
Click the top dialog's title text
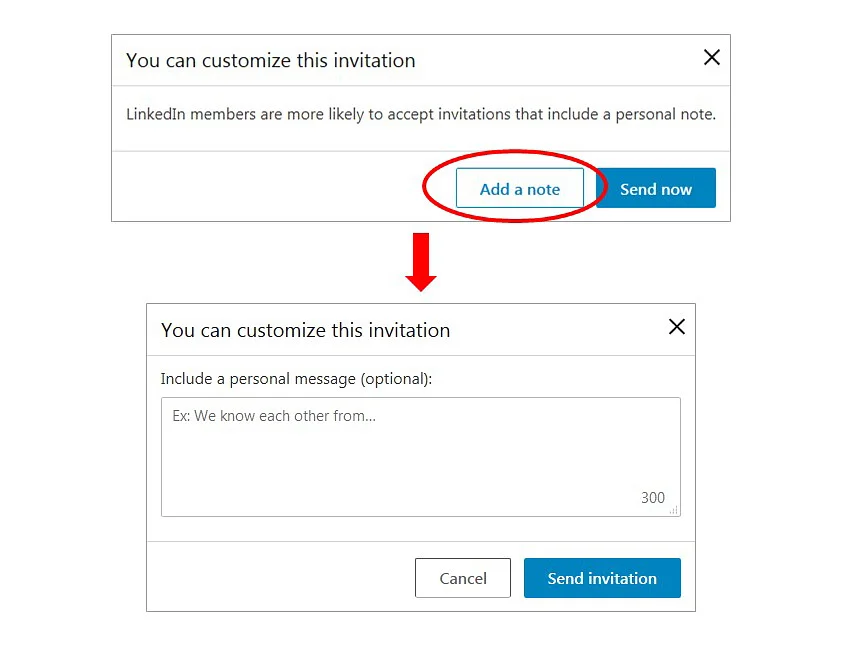coord(271,61)
